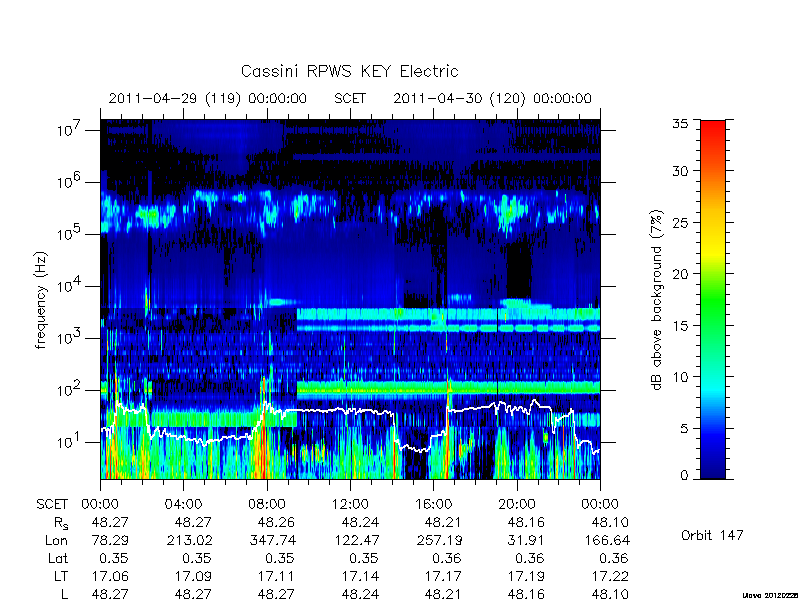The width and height of the screenshot is (800, 600).
Task: Click the LT value '17.09'
Action: point(193,576)
